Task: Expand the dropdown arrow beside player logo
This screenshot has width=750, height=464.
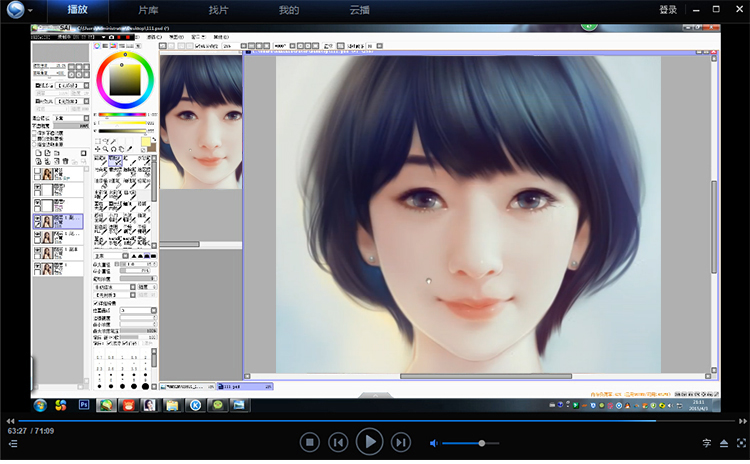Action: (30, 11)
